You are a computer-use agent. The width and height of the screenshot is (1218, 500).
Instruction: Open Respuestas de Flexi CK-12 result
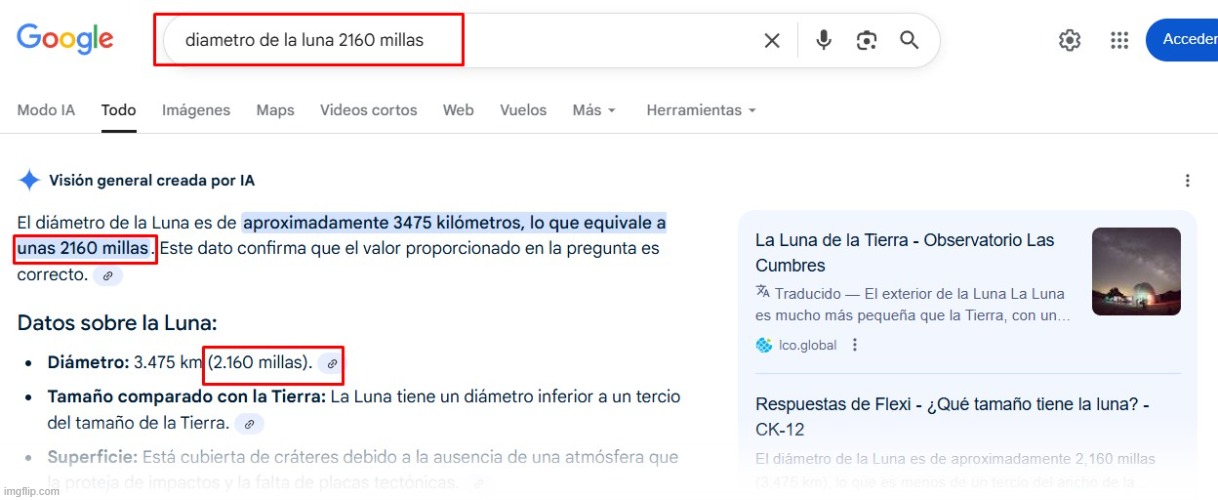(x=952, y=417)
